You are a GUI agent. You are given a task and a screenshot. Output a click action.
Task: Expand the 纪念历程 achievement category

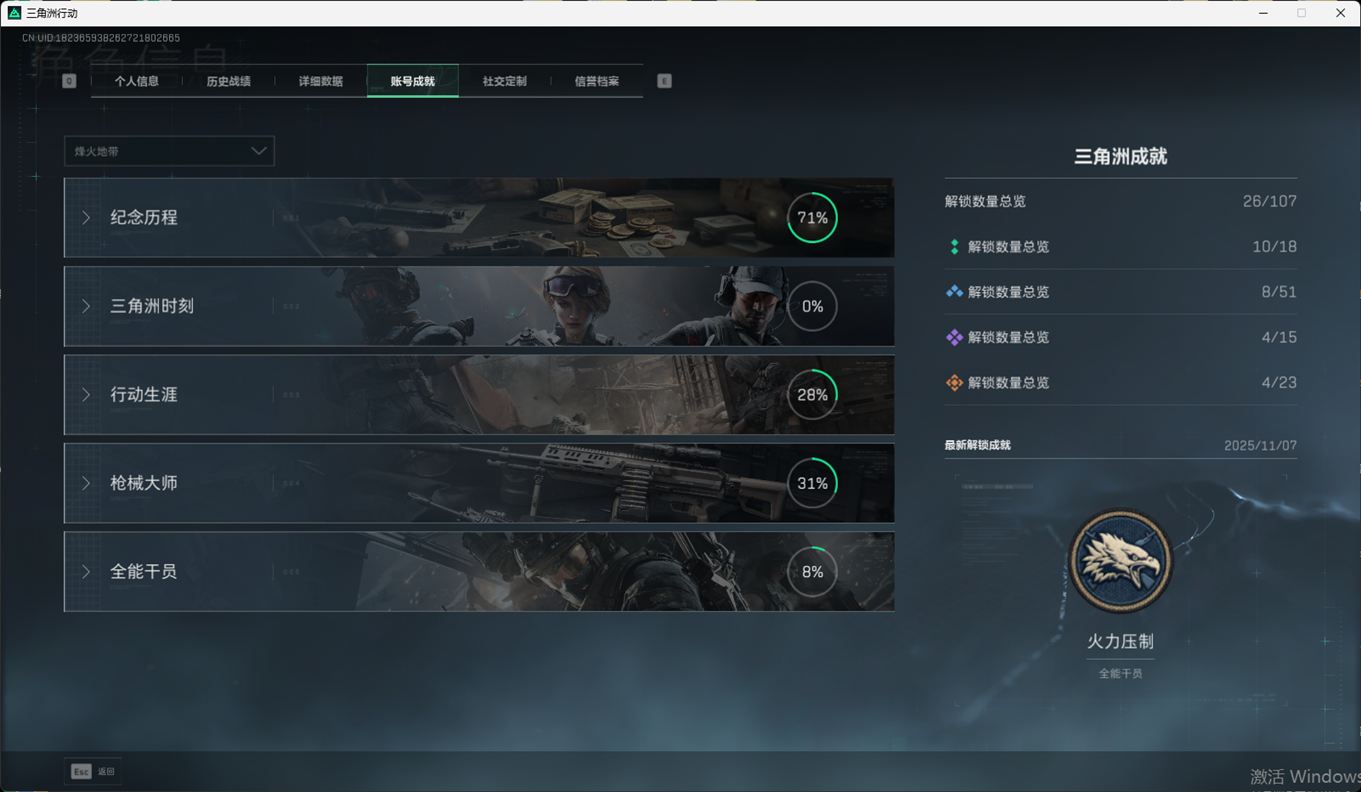pyautogui.click(x=144, y=218)
